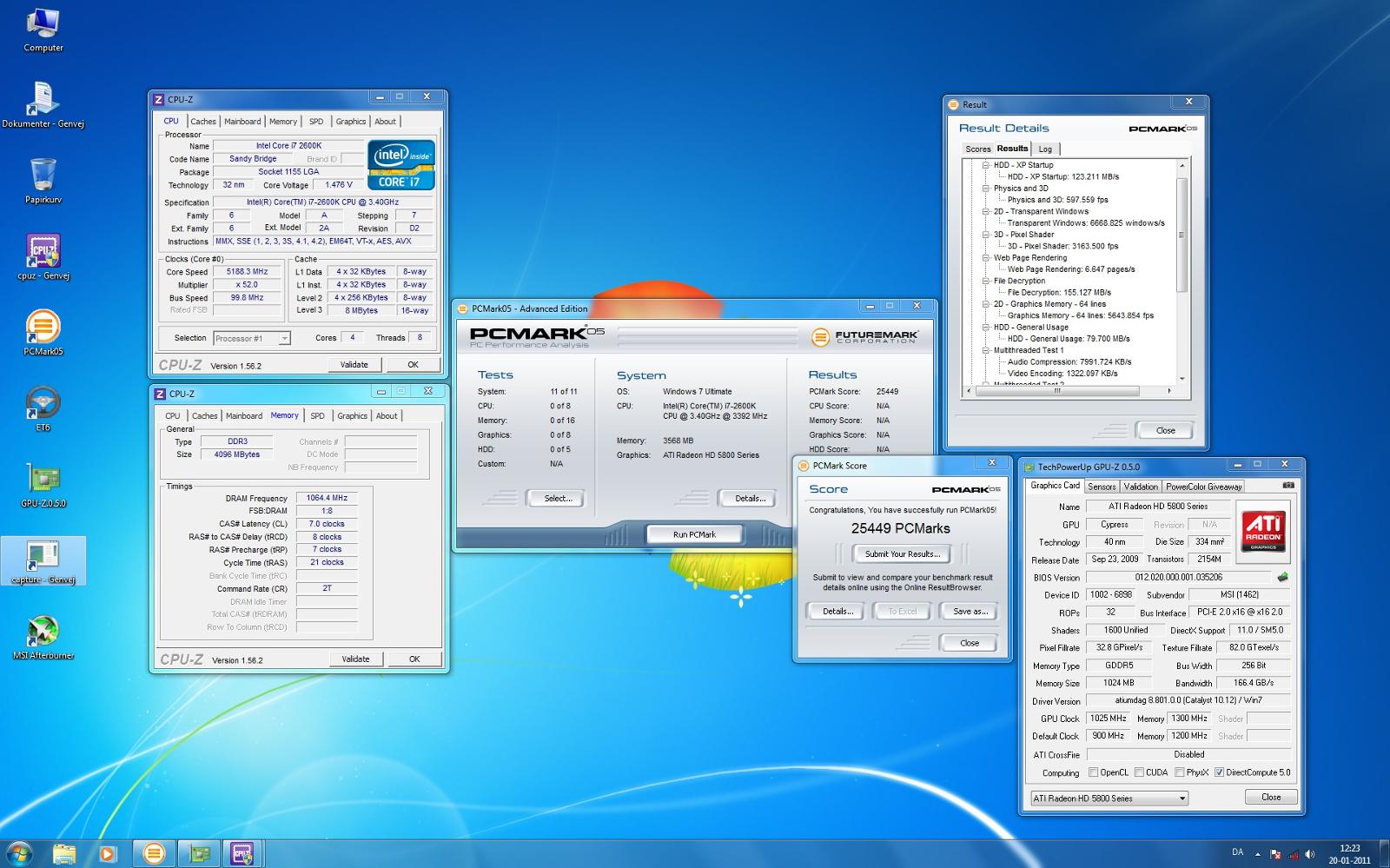The height and width of the screenshot is (868, 1390).
Task: Click Close button in Result Details window
Action: 1165,430
